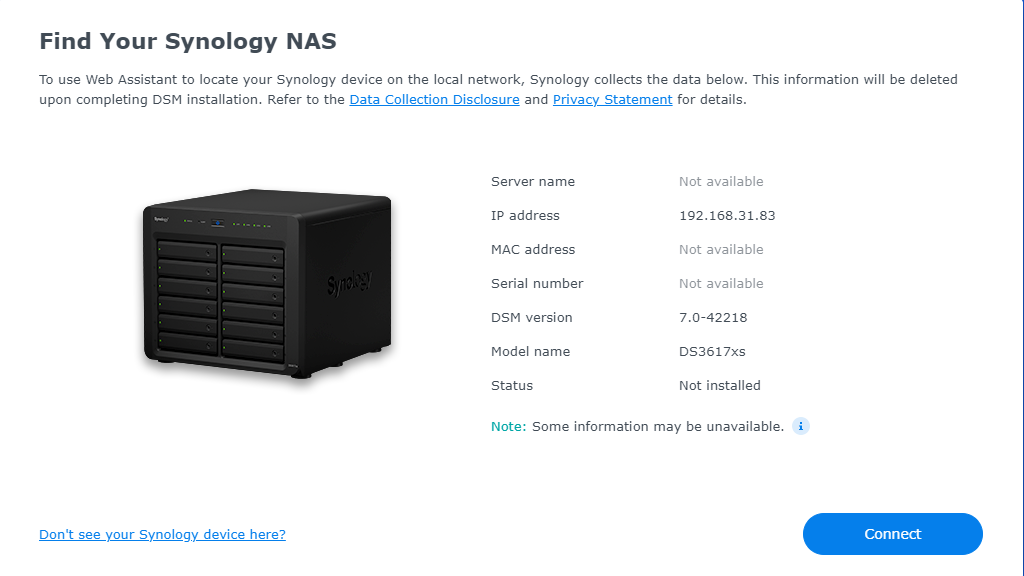Click the Server name label
The width and height of the screenshot is (1024, 576).
click(x=532, y=182)
